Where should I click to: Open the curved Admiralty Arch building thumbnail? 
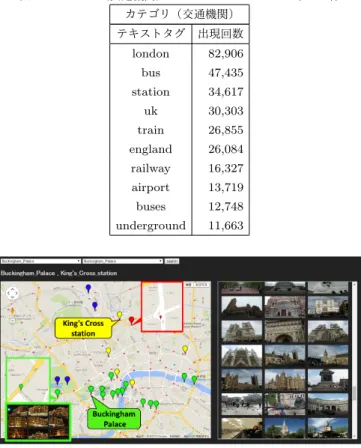(x=328, y=404)
